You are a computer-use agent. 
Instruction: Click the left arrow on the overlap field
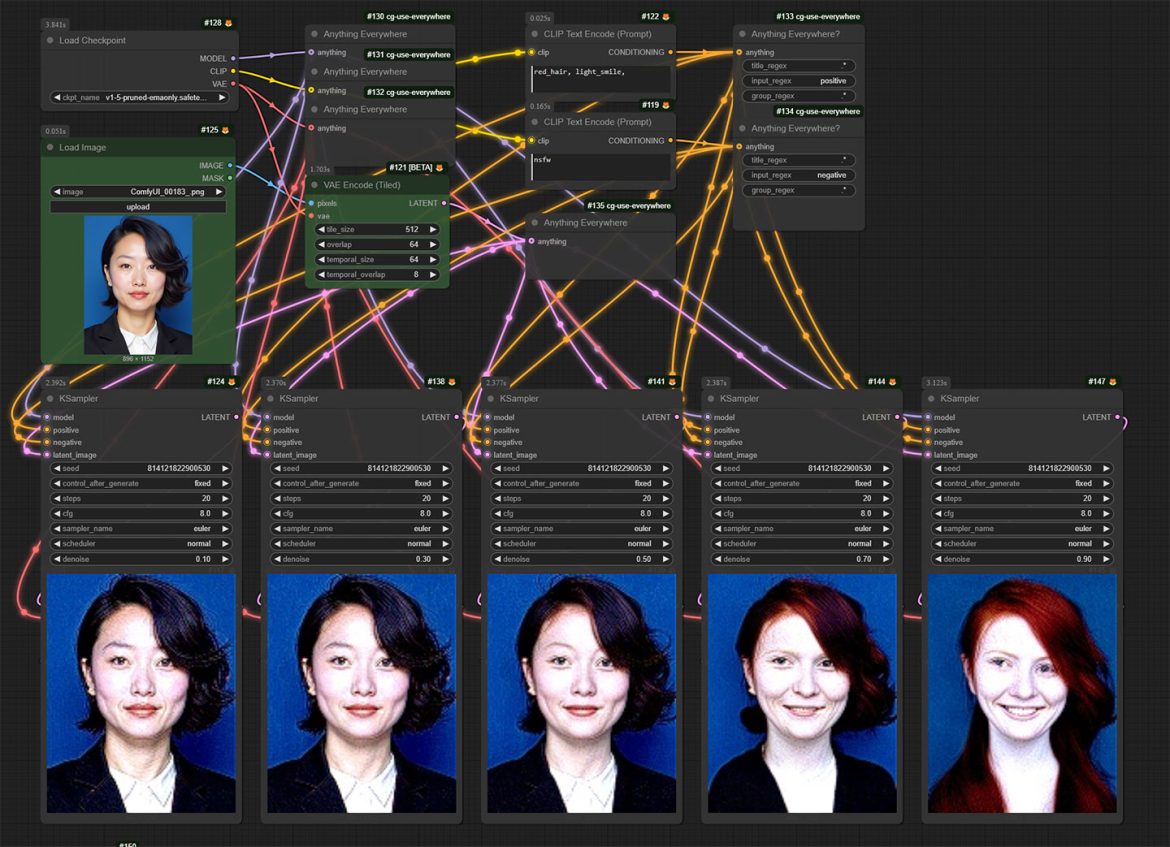pos(320,244)
